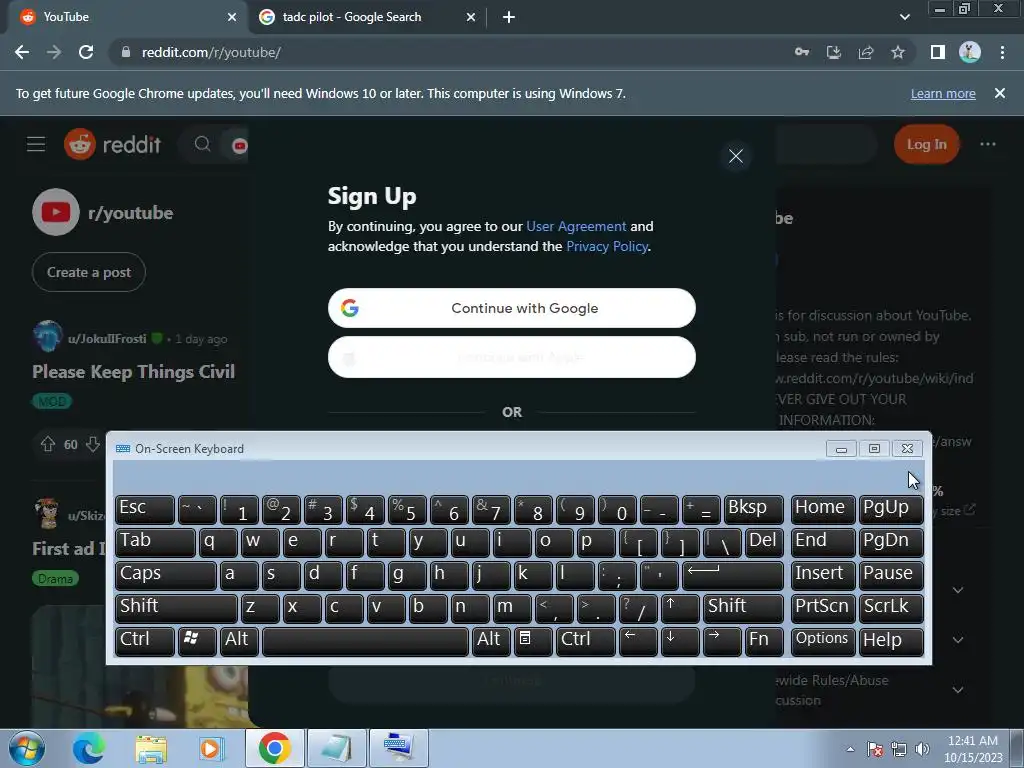
Task: Click the Reddit search magnifier icon
Action: (202, 144)
